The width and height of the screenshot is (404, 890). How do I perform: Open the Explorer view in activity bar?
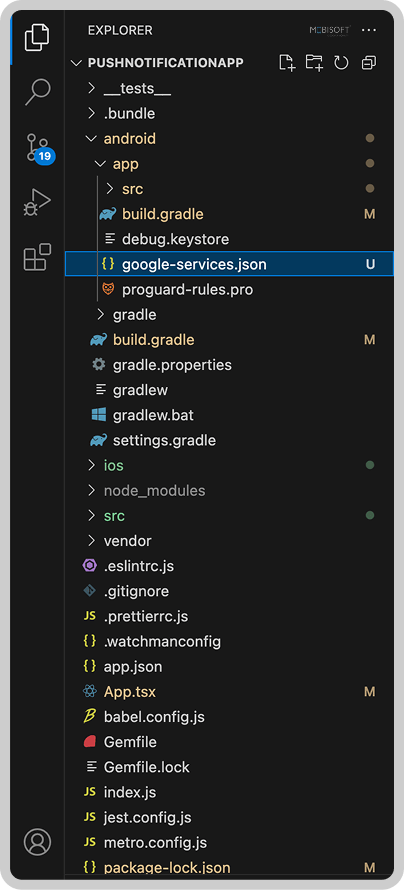[37, 37]
